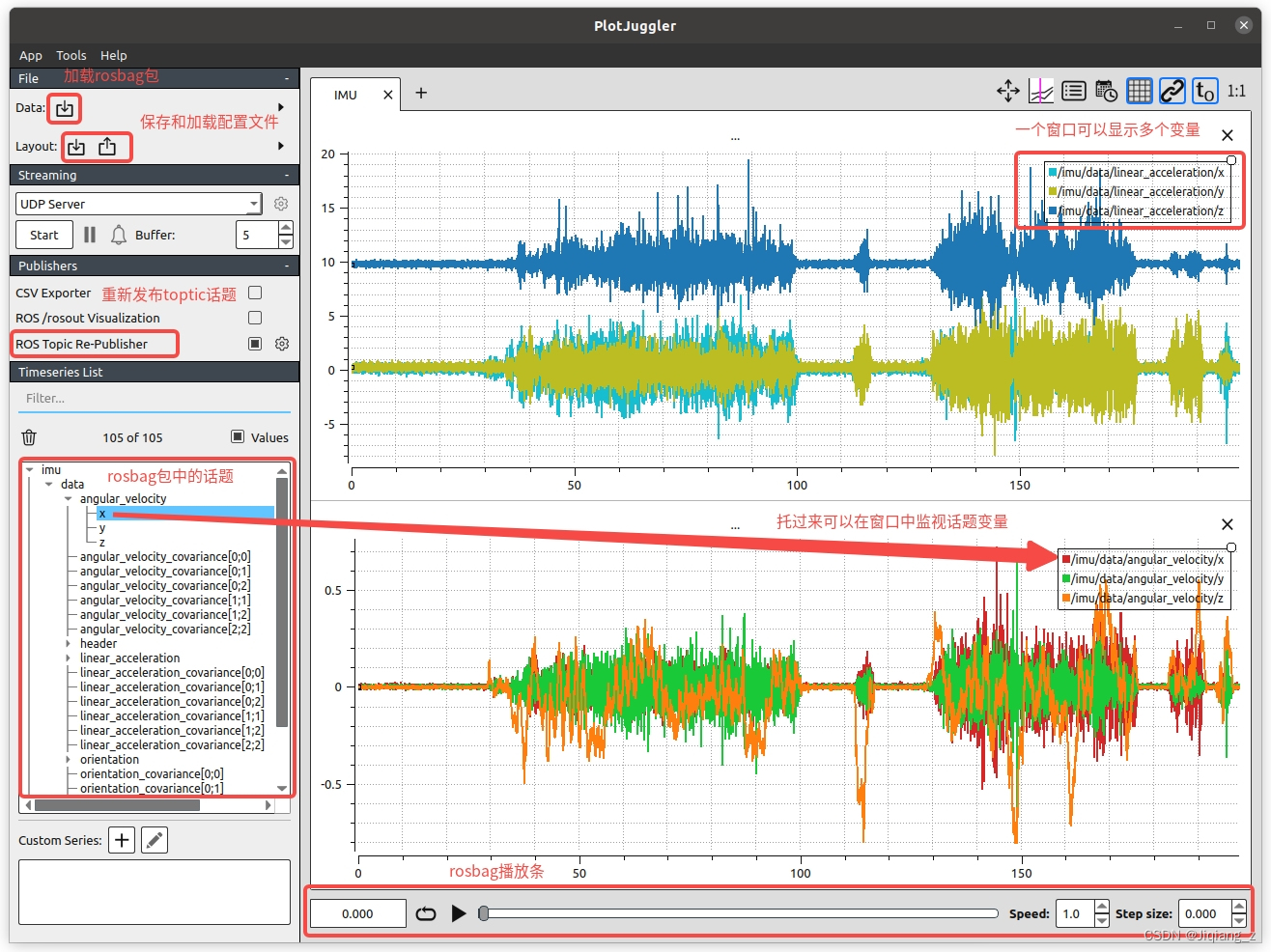The height and width of the screenshot is (952, 1271).
Task: Decrease the Step size stepper
Action: point(1239,920)
